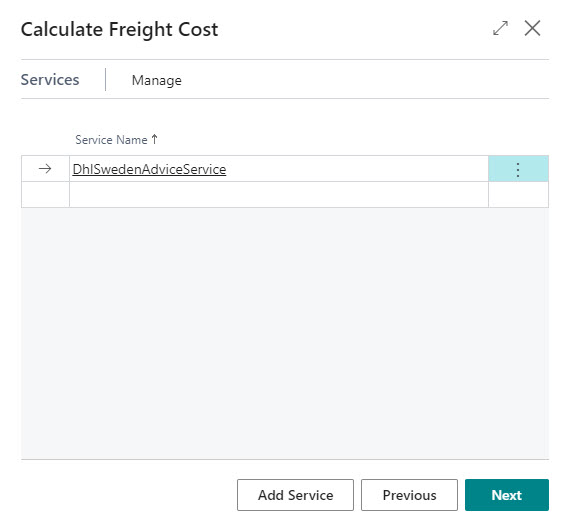Click the empty options cell in second row
The width and height of the screenshot is (569, 530).
coord(518,195)
